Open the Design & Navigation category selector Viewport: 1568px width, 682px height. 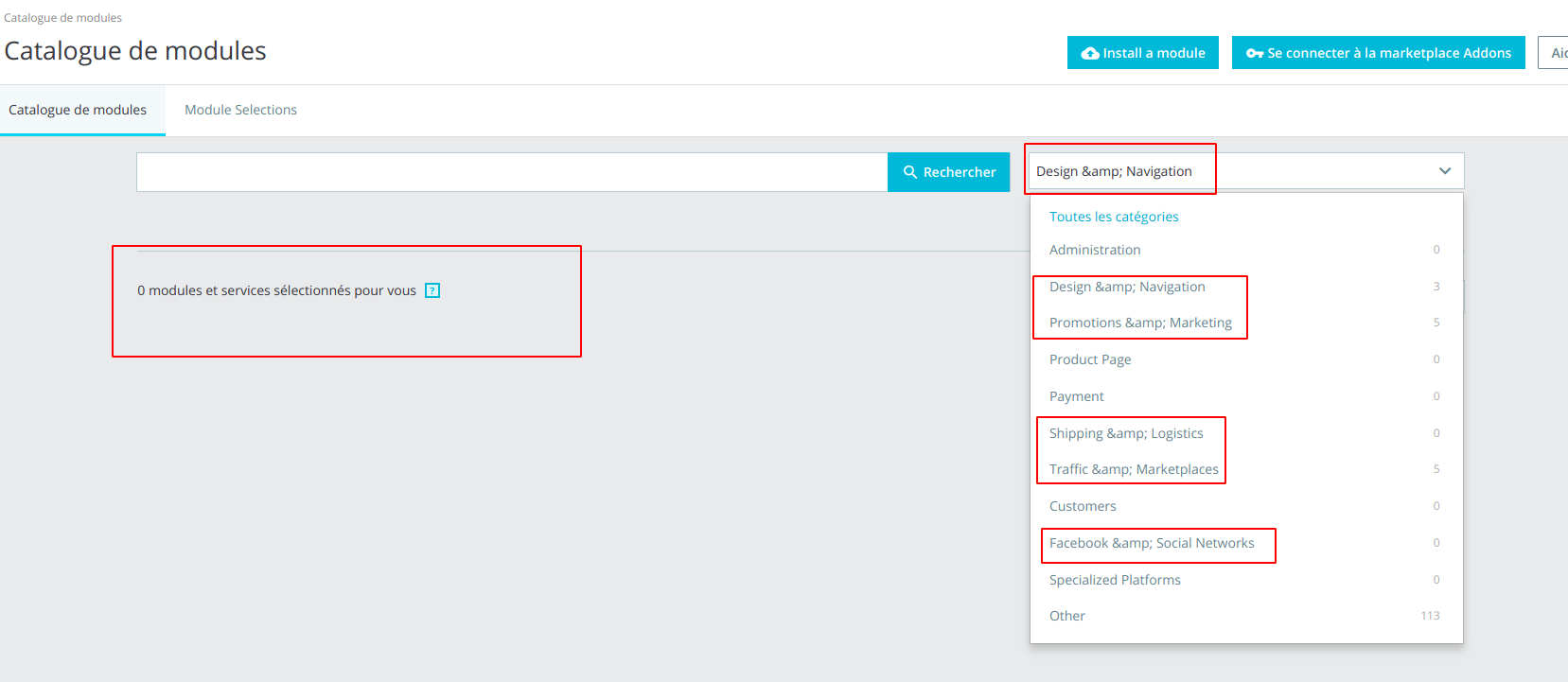tap(1246, 171)
